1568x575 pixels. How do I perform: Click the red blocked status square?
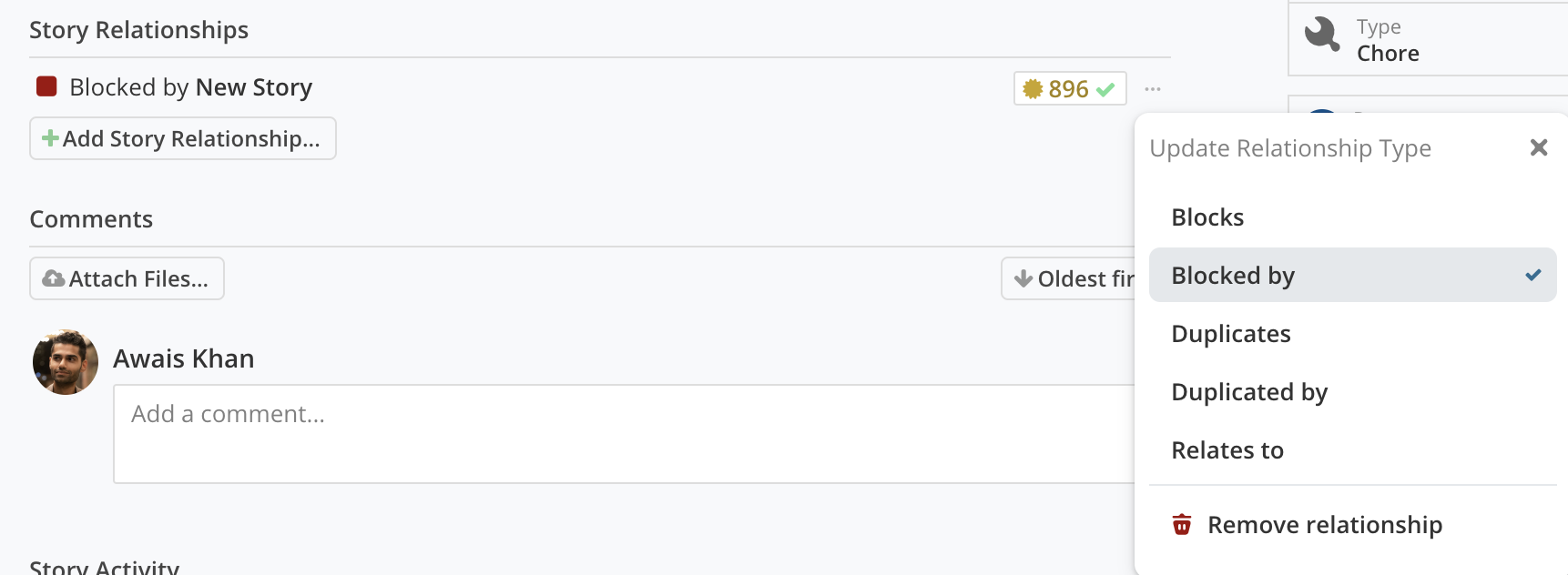tap(46, 86)
